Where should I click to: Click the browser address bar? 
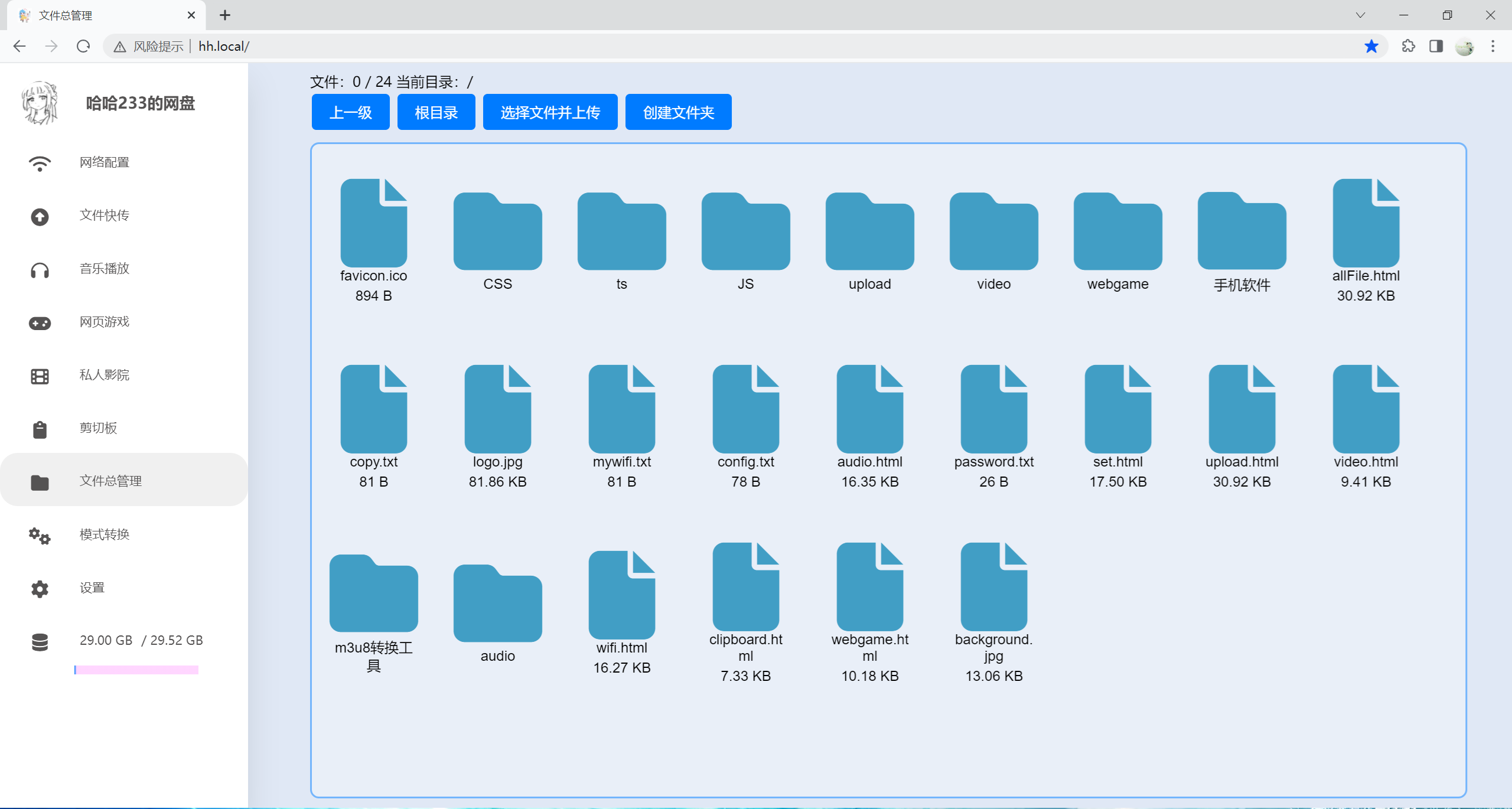pos(709,46)
